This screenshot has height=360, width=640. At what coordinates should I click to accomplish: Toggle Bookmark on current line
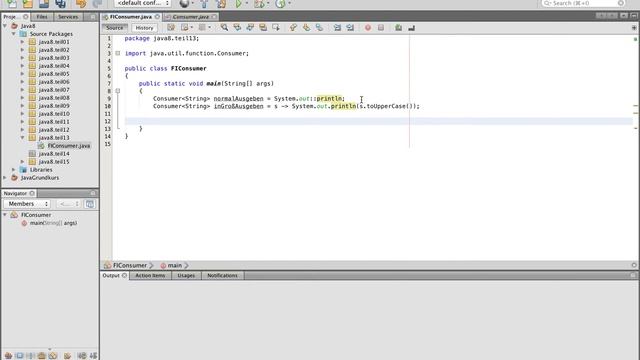pyautogui.click(x=319, y=28)
